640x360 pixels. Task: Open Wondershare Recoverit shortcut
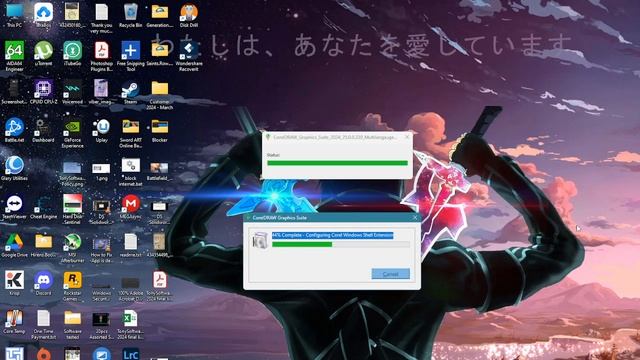[x=189, y=56]
